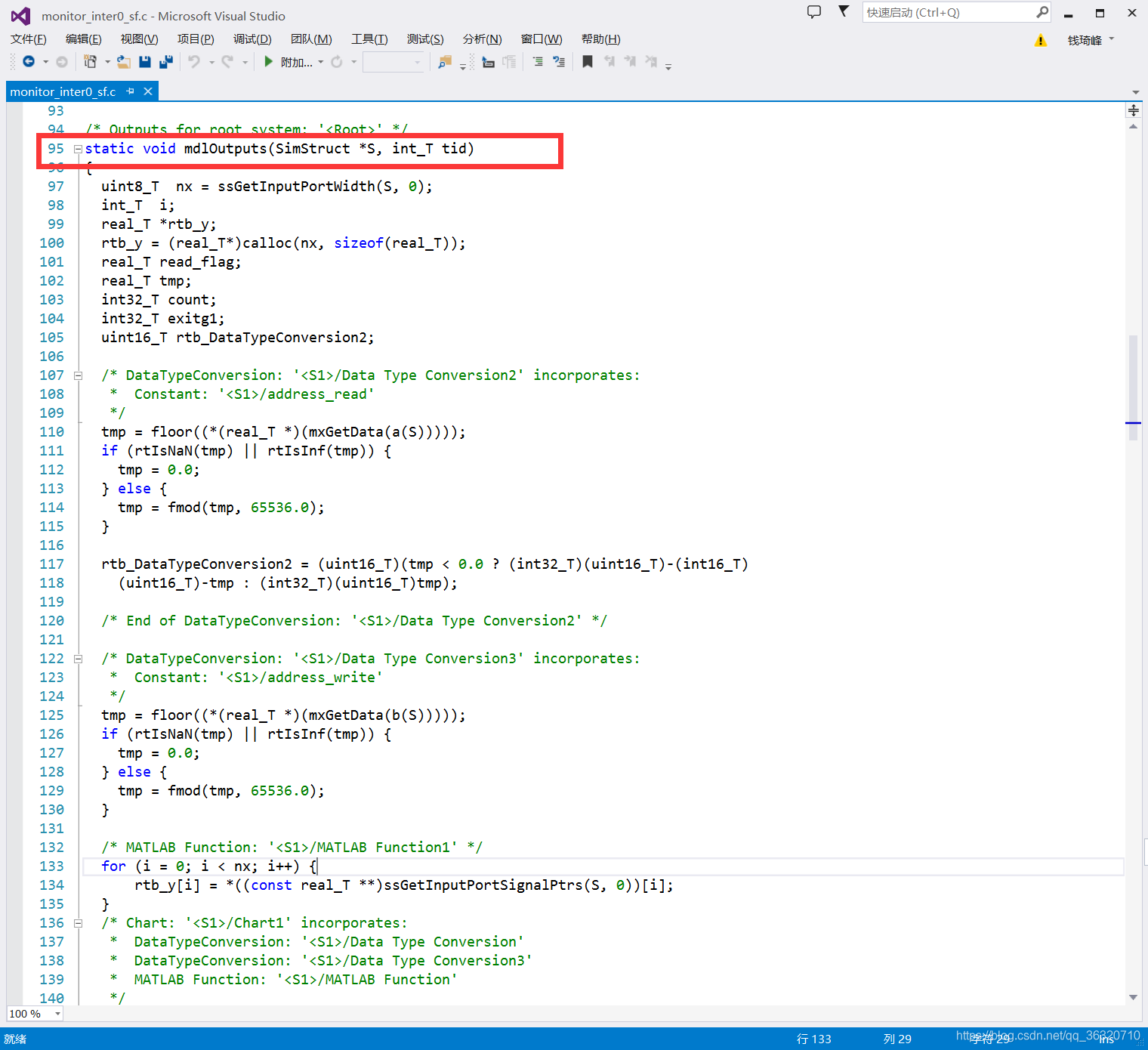Screen dimensions: 1148x1050
Task: Click the editor split handle icon
Action: [1134, 111]
